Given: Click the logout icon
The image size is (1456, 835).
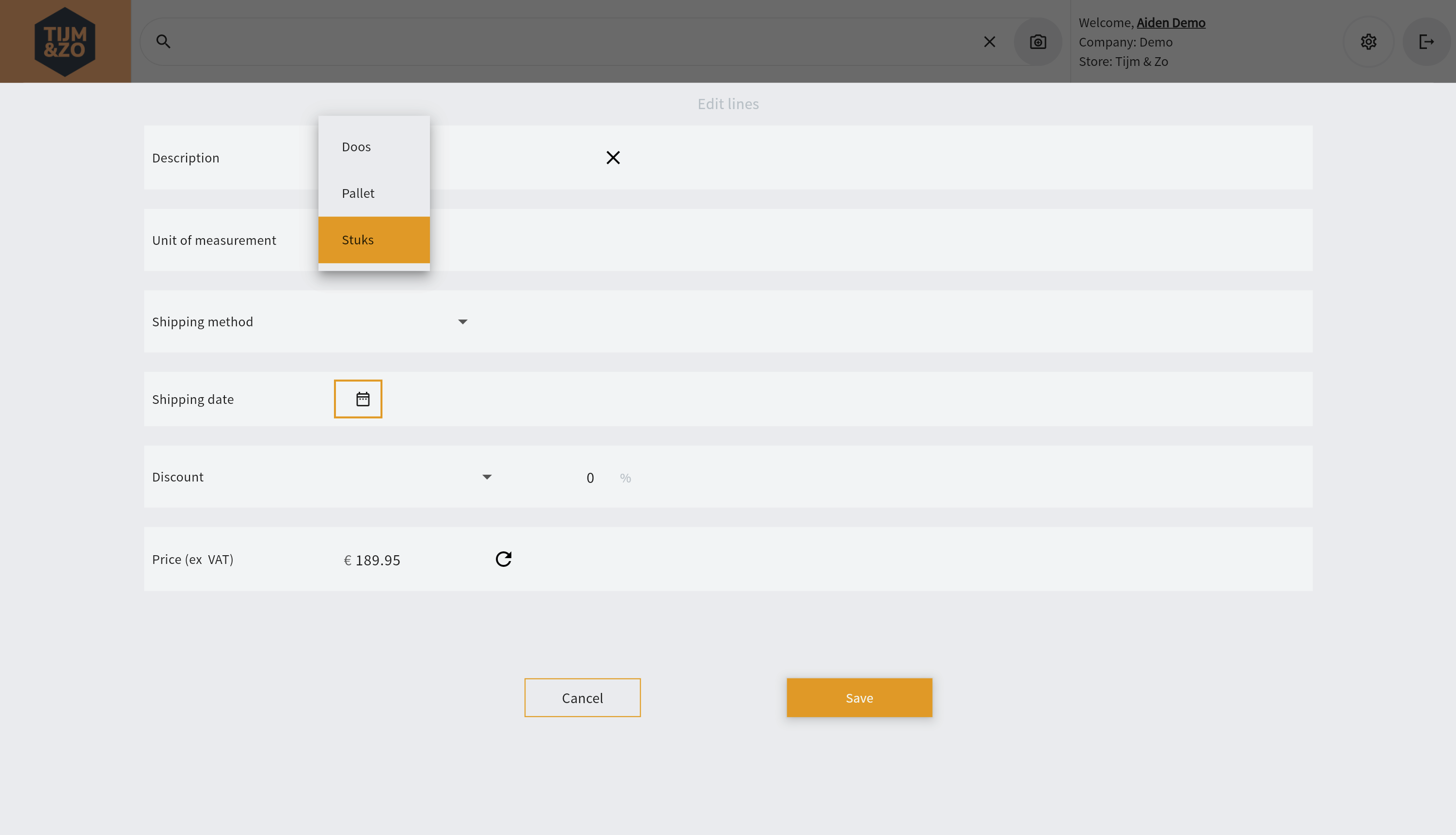Looking at the screenshot, I should [1426, 42].
